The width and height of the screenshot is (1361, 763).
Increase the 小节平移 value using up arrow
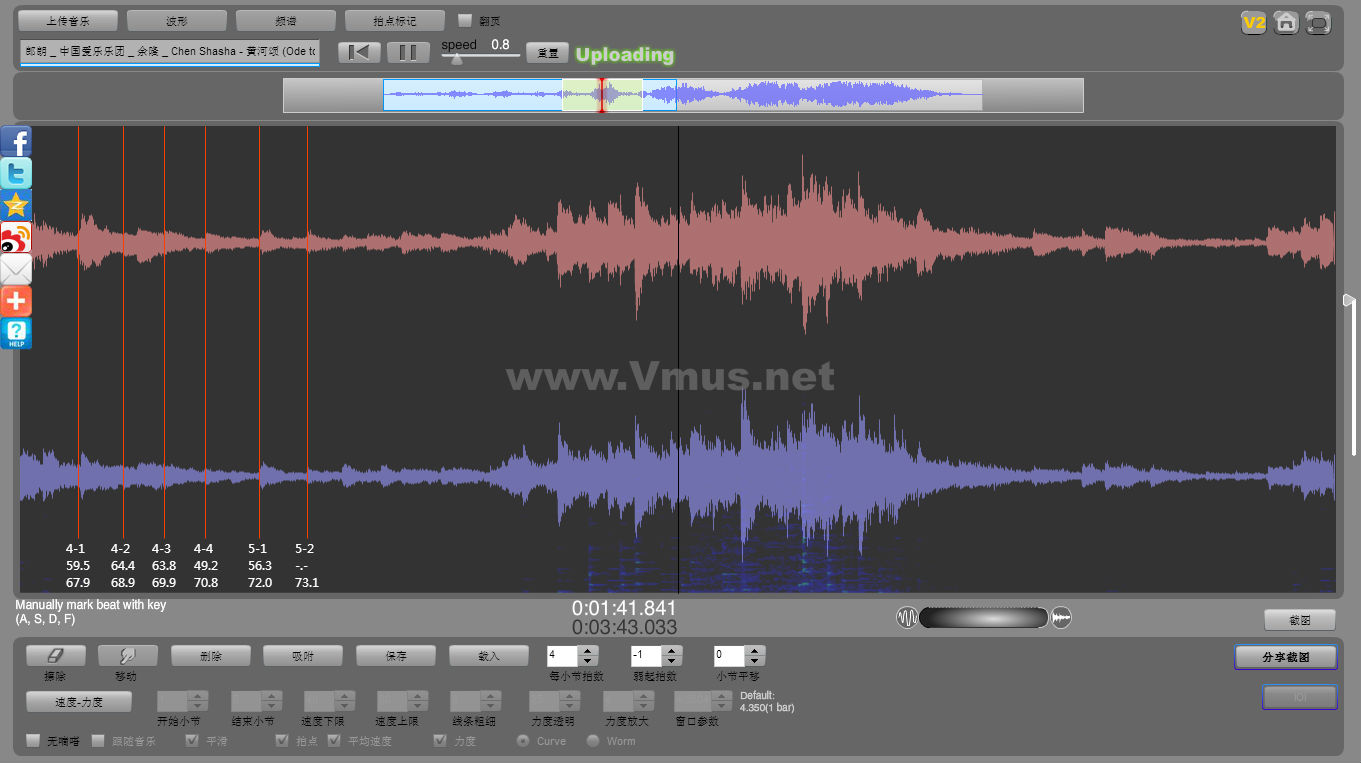point(755,651)
